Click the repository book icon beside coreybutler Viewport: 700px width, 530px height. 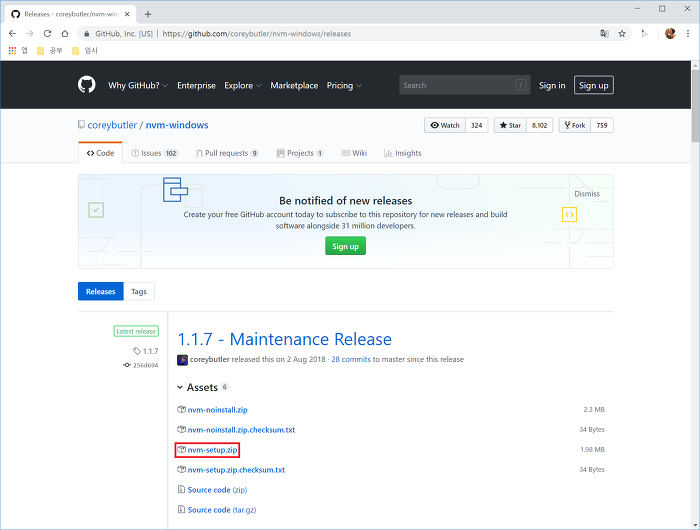pos(81,125)
